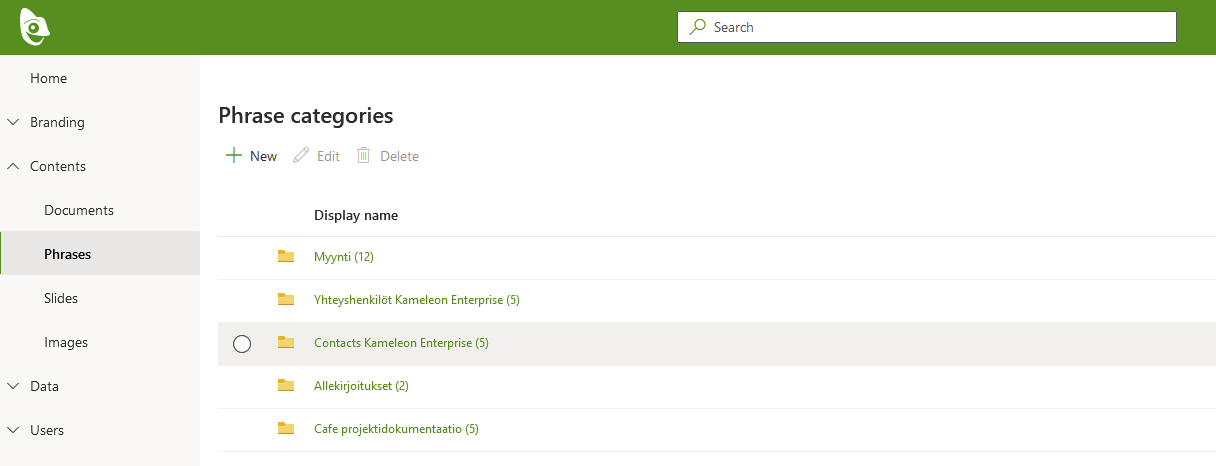Screen dimensions: 1216x466
Task: Expand the Branding menu section
Action: click(x=13, y=122)
